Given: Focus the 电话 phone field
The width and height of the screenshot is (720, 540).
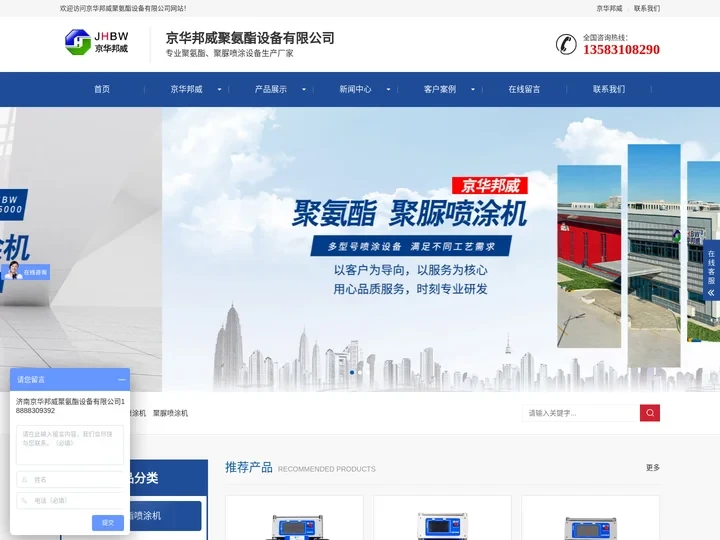Looking at the screenshot, I should [x=70, y=501].
